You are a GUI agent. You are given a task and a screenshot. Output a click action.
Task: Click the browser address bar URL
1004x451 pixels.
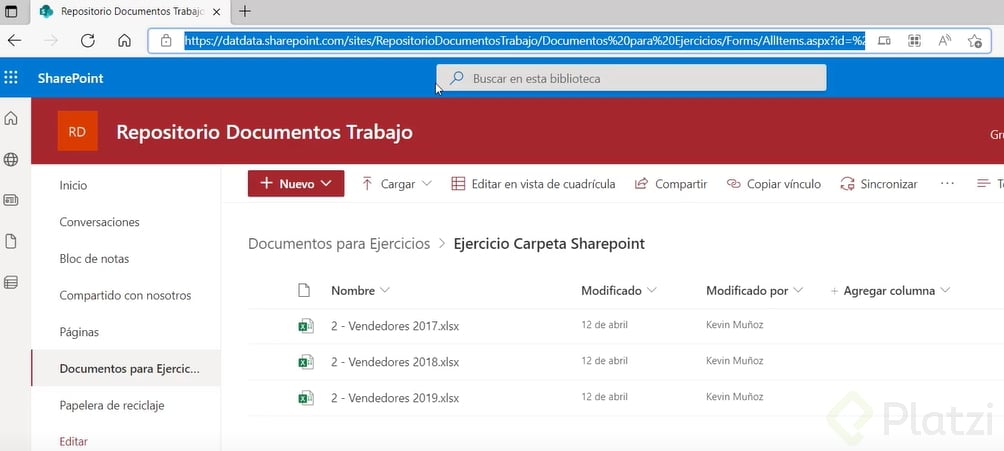(x=525, y=41)
